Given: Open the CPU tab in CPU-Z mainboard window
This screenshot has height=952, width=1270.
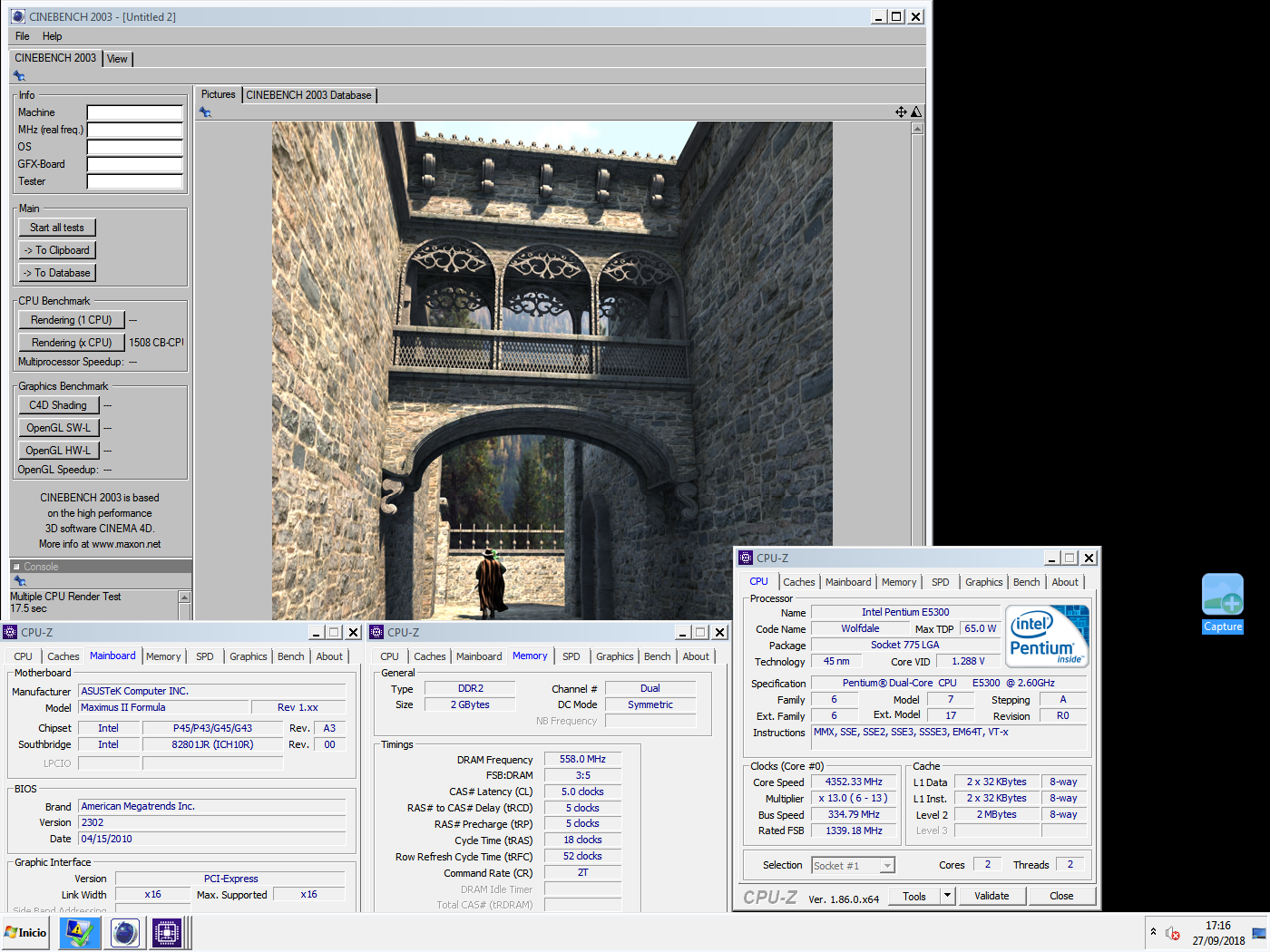Looking at the screenshot, I should tap(24, 656).
